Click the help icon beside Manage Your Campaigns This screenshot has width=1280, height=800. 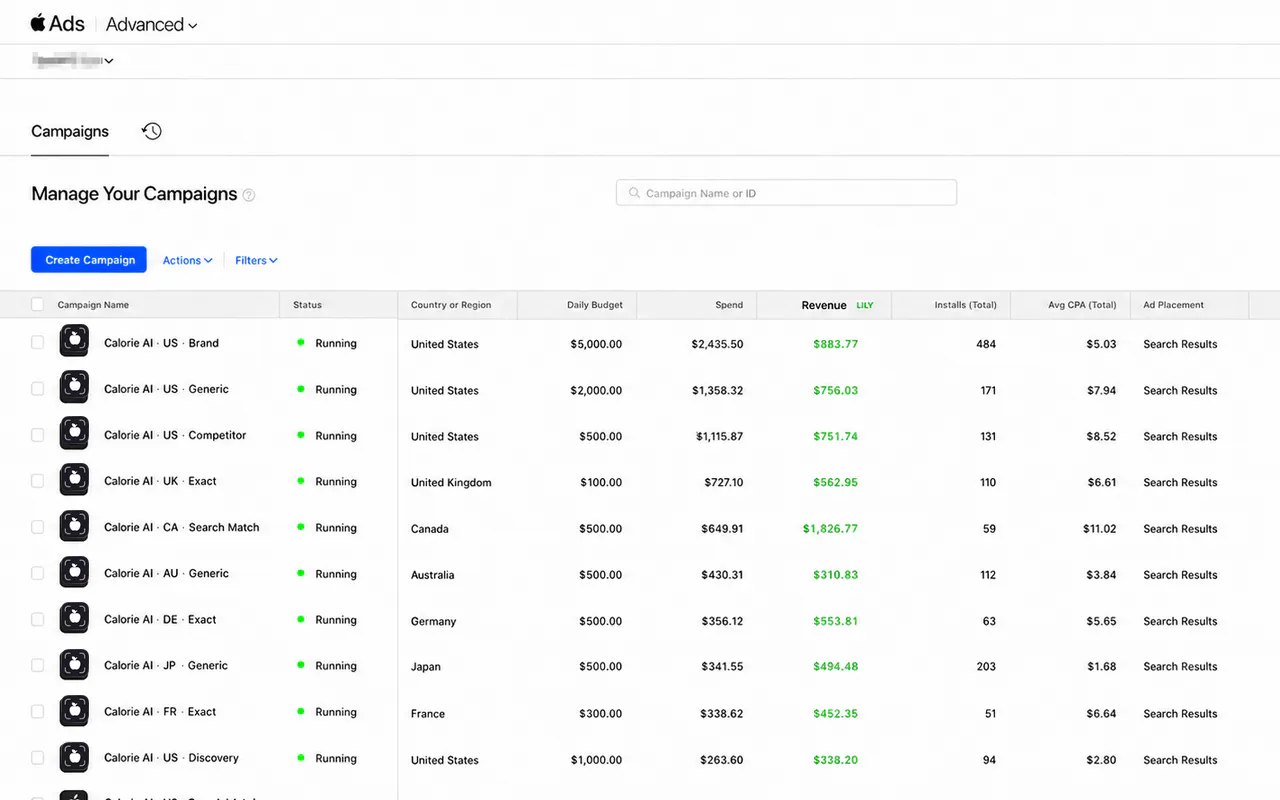(x=249, y=195)
